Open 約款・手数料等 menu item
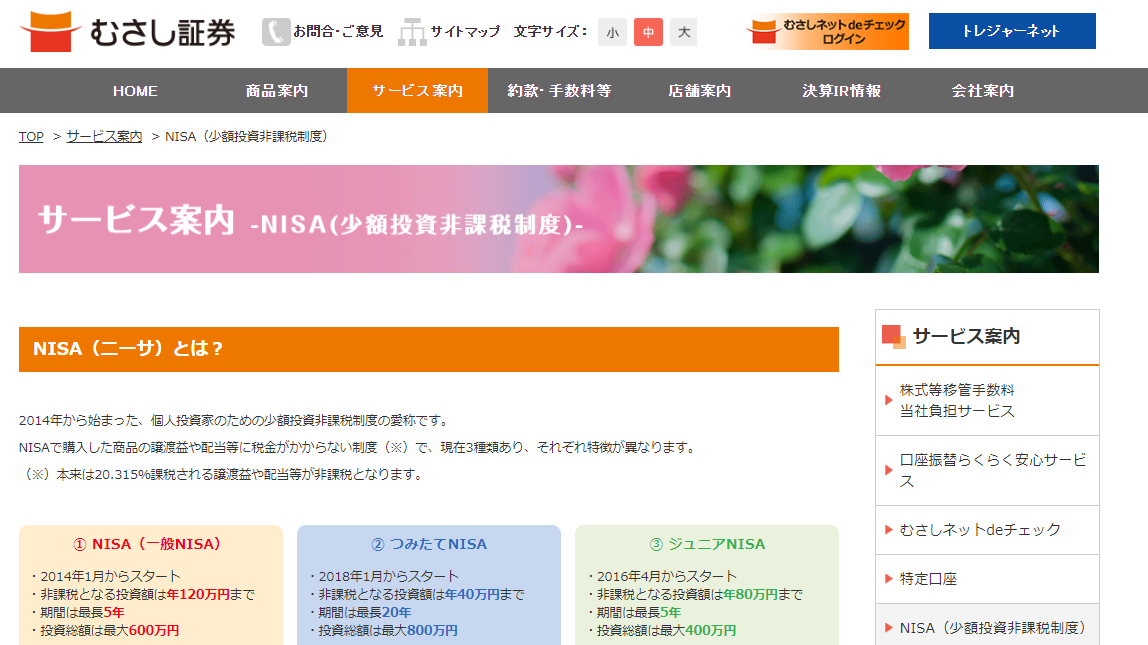 click(559, 91)
